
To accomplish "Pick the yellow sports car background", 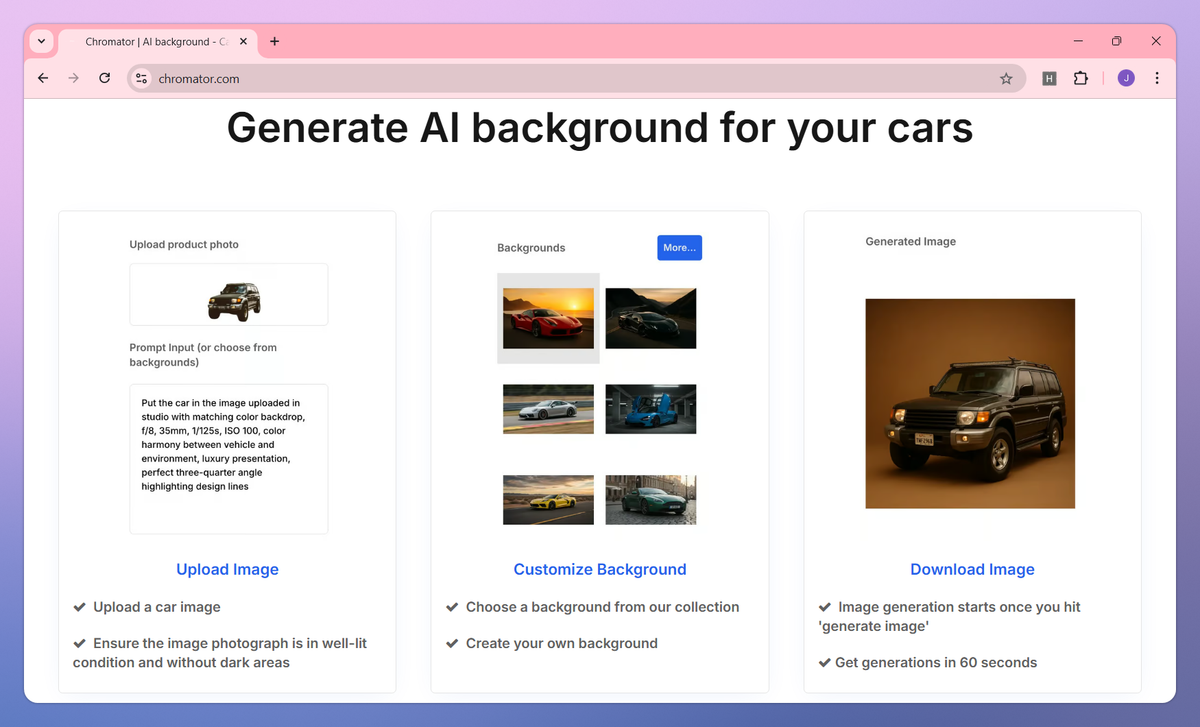I will (x=548, y=499).
